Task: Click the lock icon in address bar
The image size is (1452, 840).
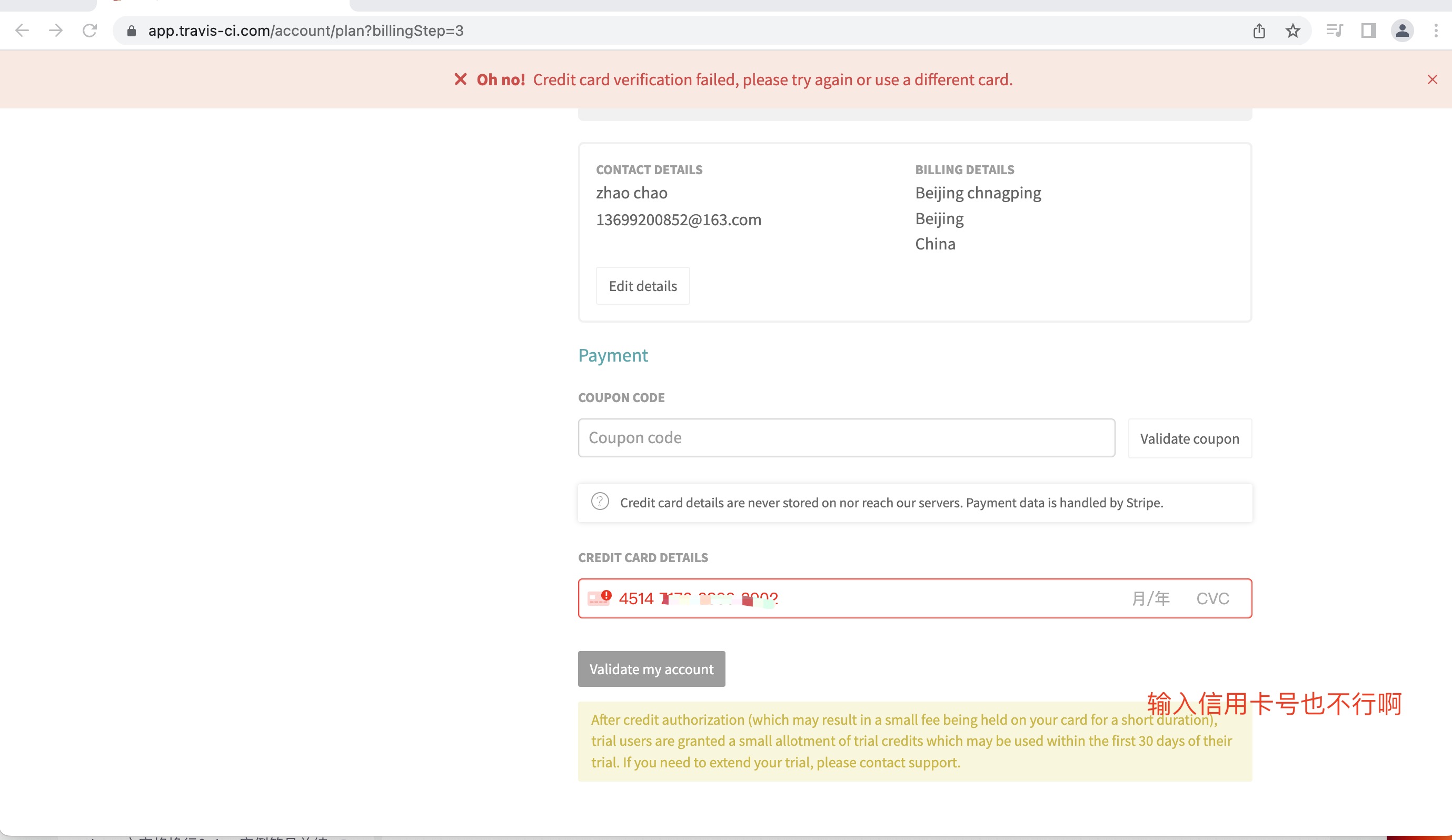Action: click(x=132, y=31)
